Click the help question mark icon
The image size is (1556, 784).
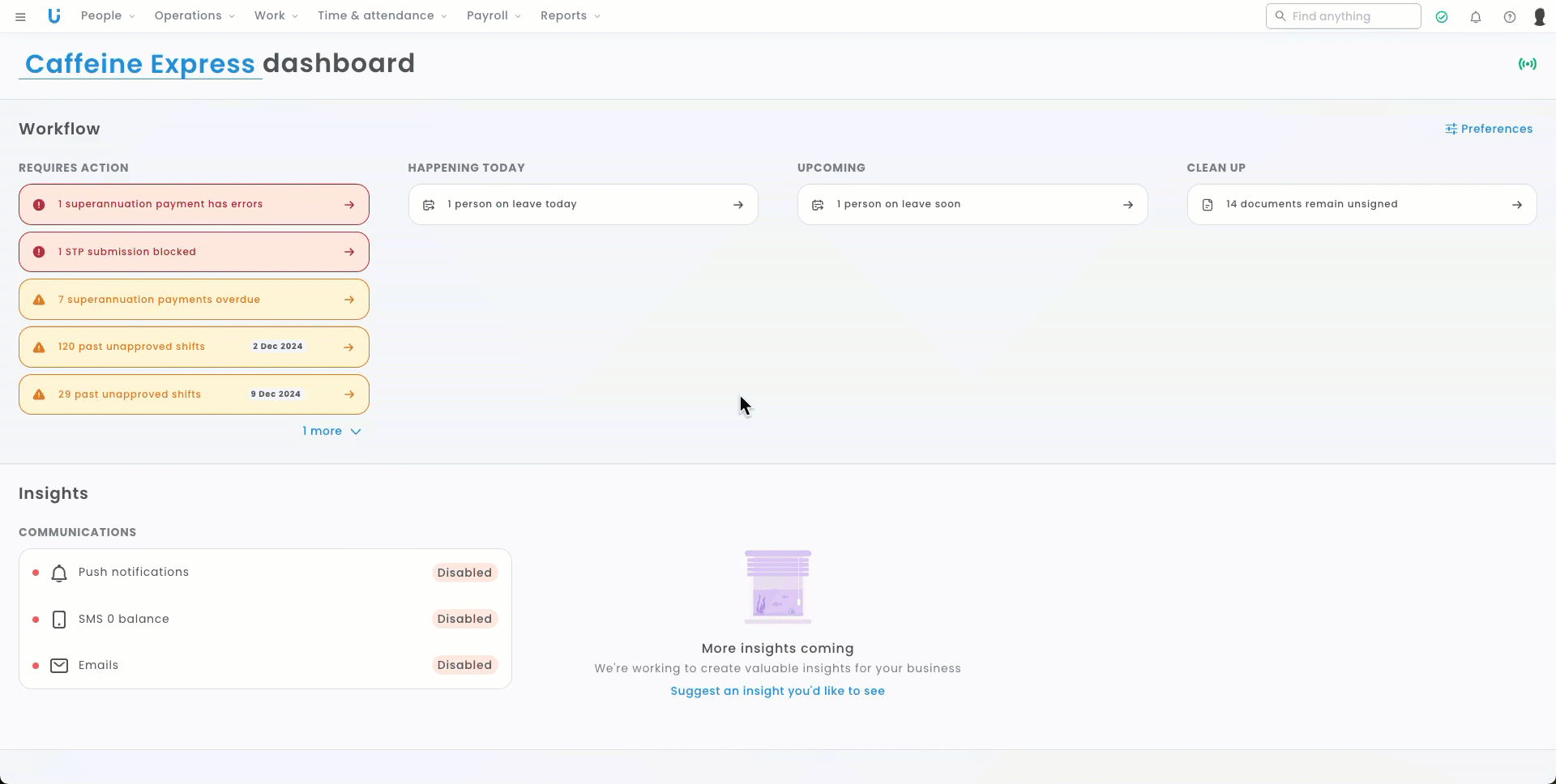coord(1509,17)
